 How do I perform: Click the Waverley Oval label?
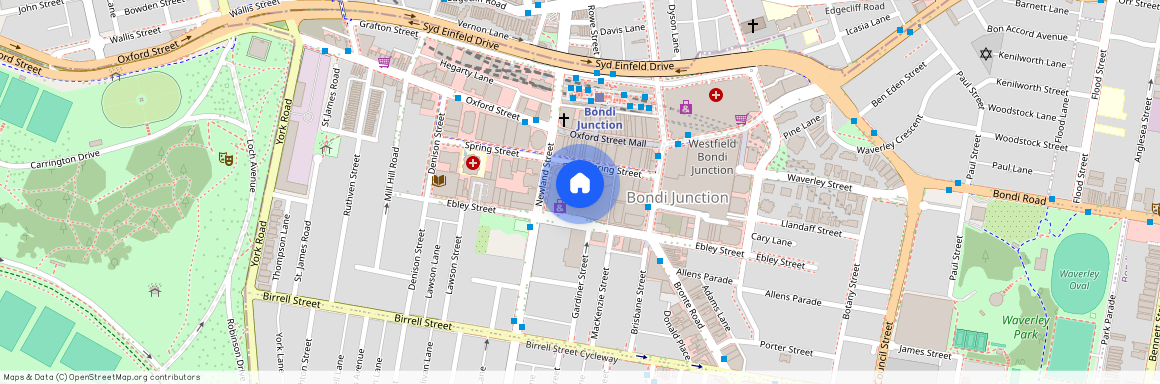tap(1079, 280)
